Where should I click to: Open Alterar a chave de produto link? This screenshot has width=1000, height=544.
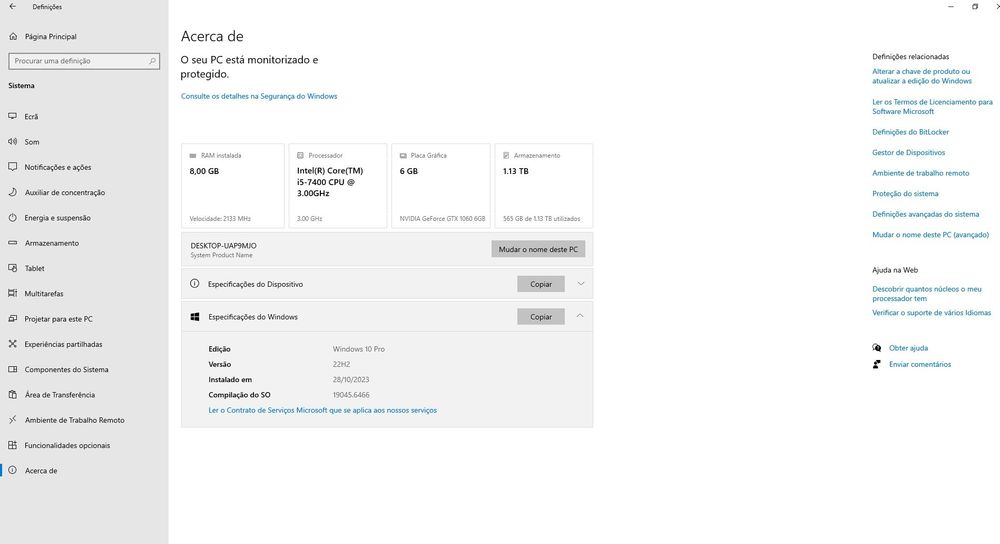point(922,76)
